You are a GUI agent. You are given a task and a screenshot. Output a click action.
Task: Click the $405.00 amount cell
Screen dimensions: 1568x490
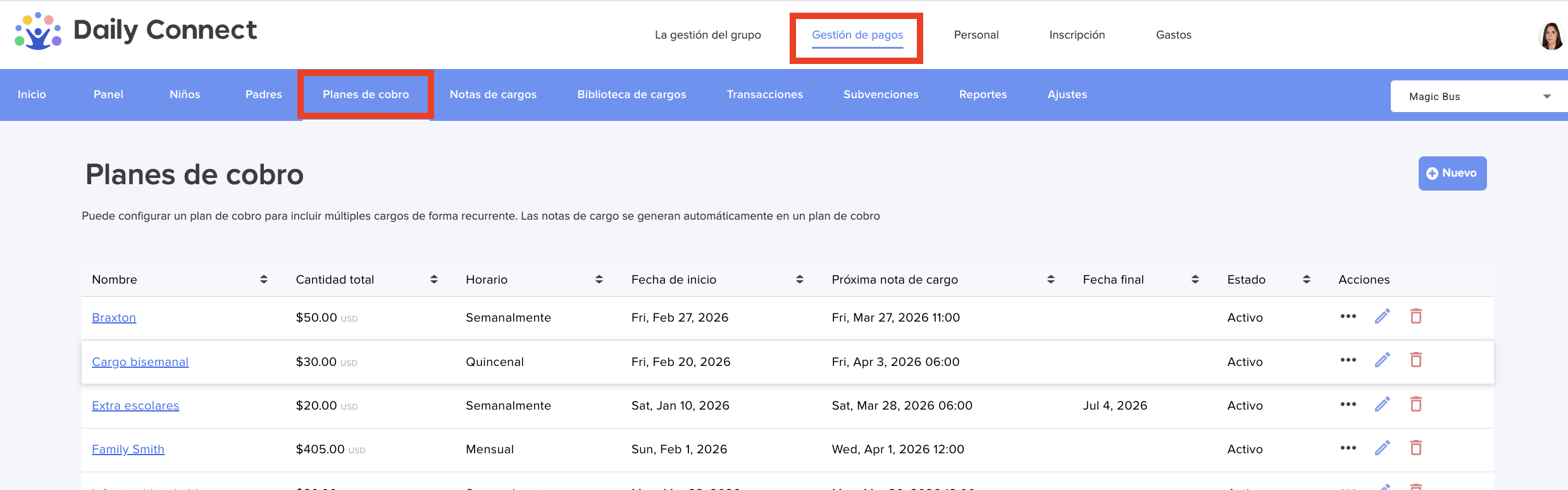(x=330, y=449)
